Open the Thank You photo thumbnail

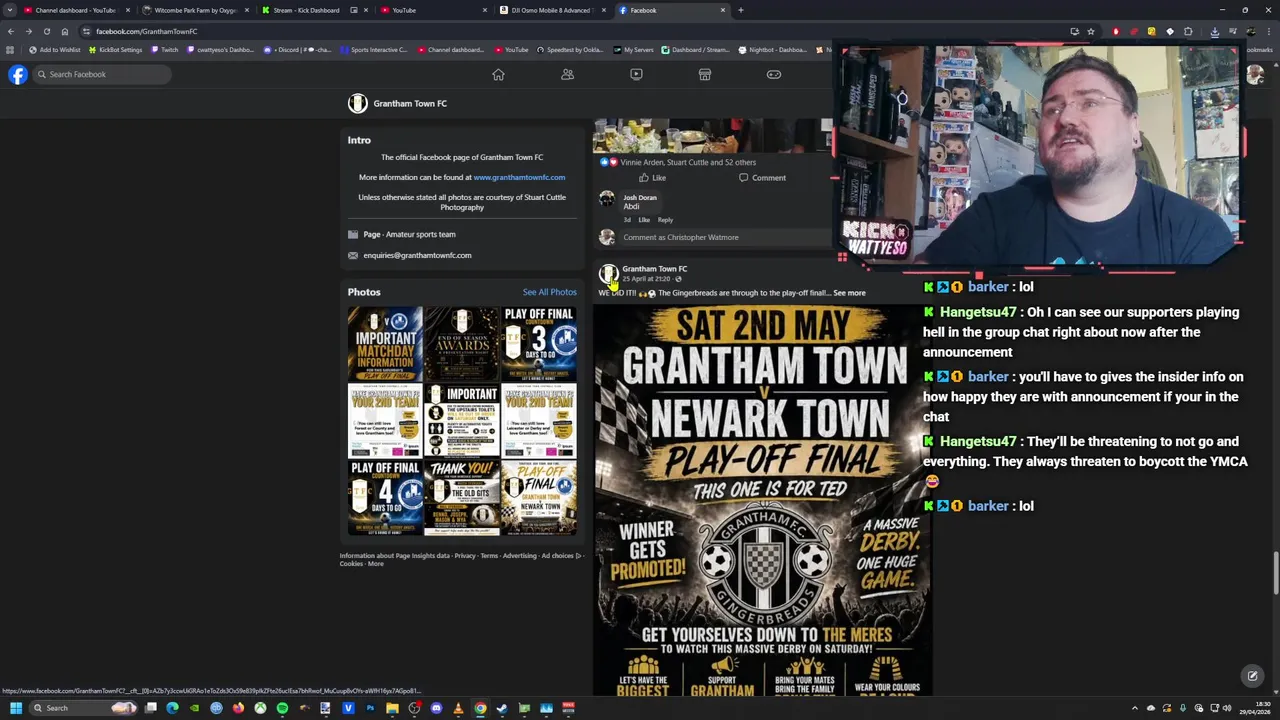[462, 497]
